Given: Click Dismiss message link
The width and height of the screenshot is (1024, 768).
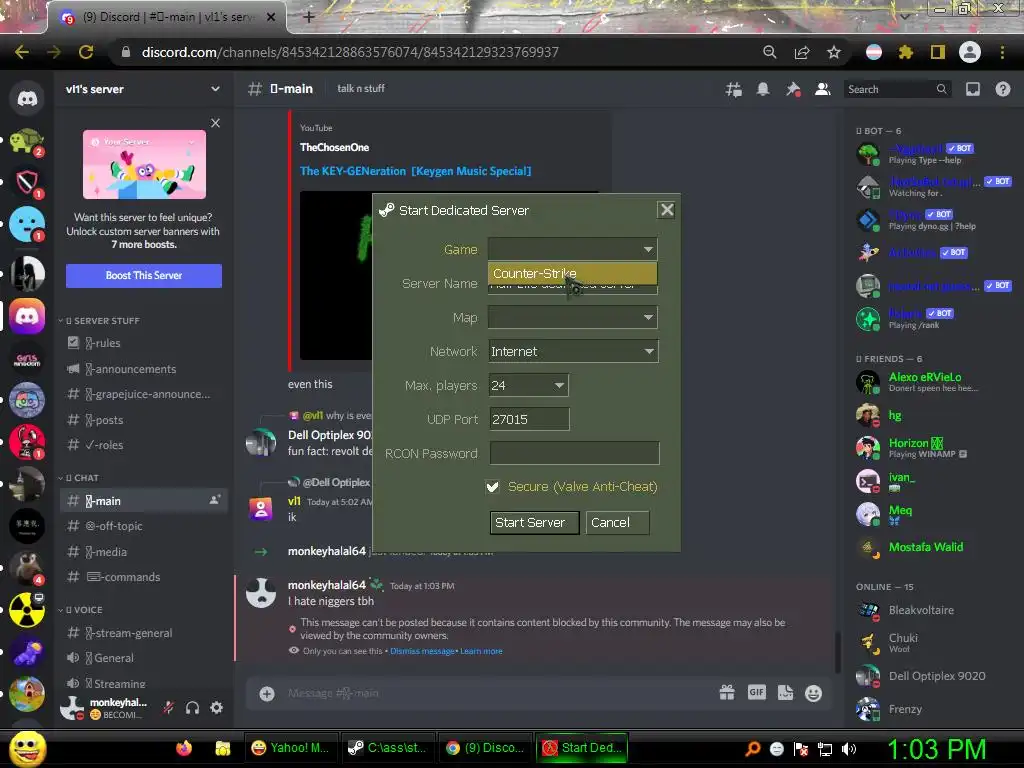Looking at the screenshot, I should pos(422,651).
